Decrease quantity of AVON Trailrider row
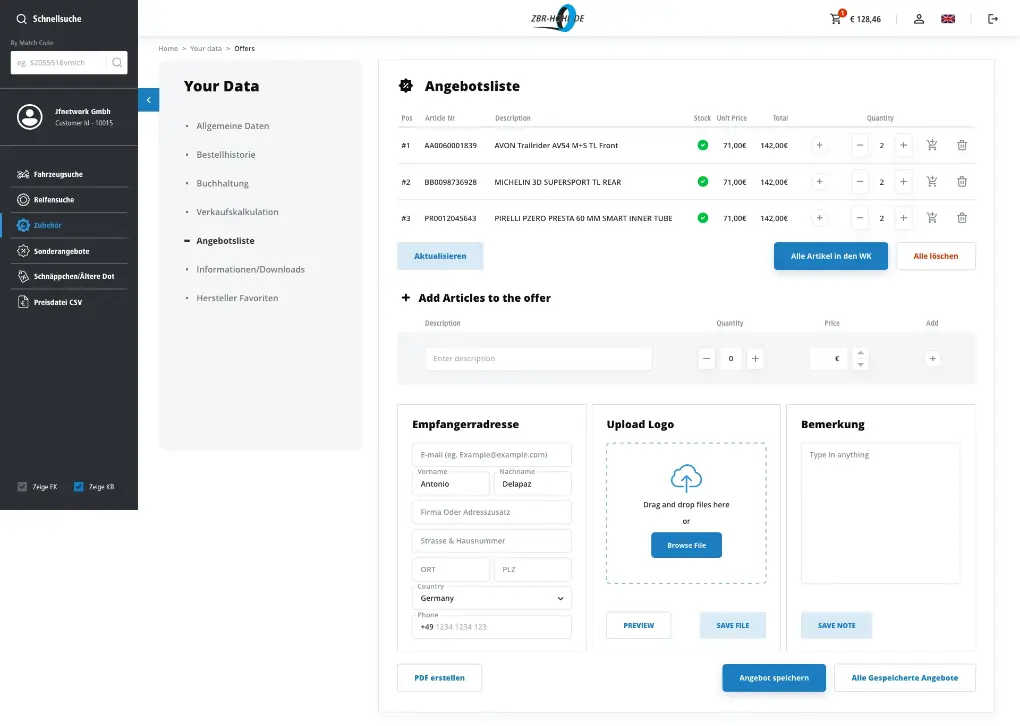Screen dimensions: 1020x726 coord(860,145)
